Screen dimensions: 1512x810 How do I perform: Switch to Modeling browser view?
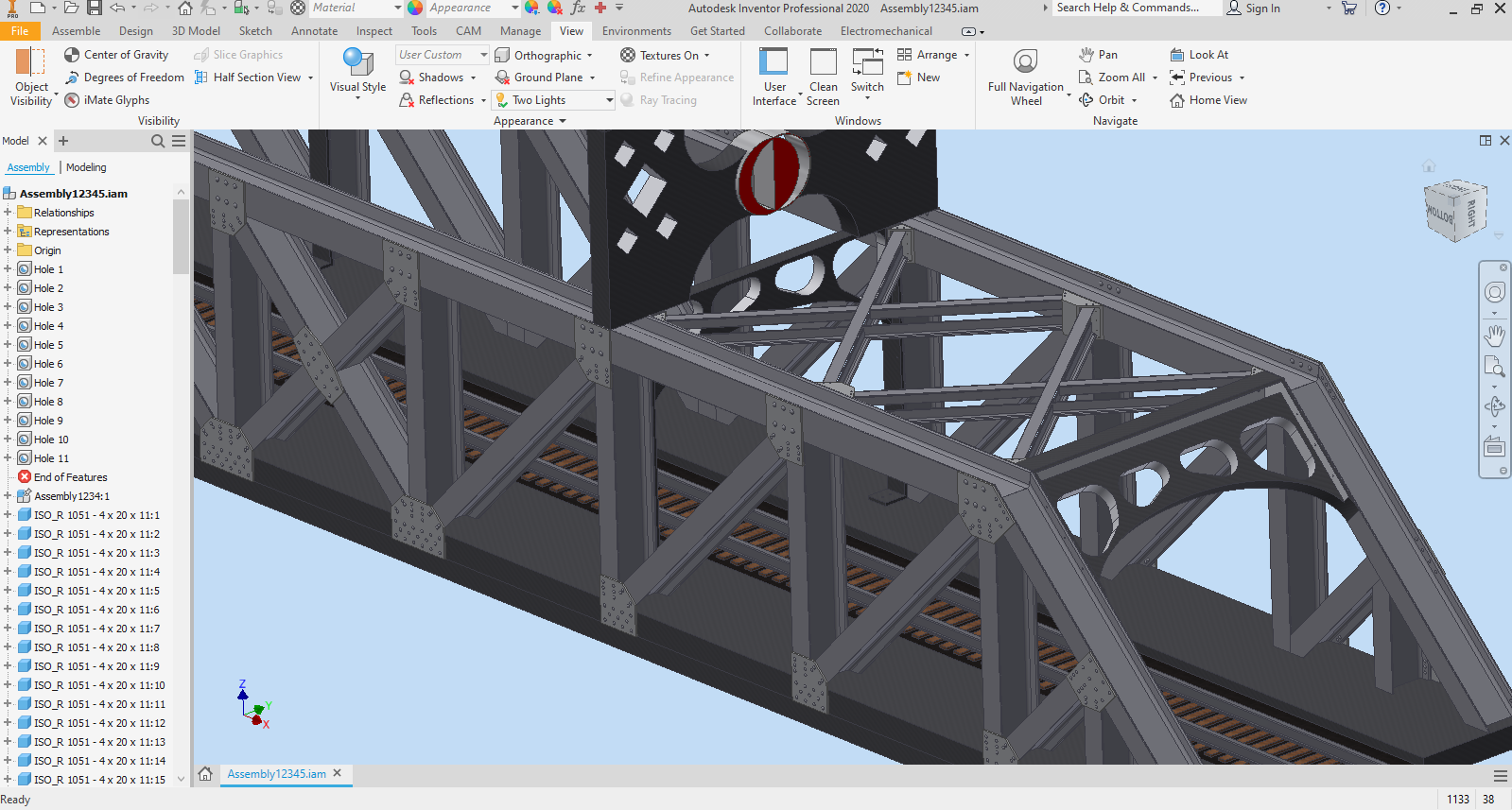86,167
